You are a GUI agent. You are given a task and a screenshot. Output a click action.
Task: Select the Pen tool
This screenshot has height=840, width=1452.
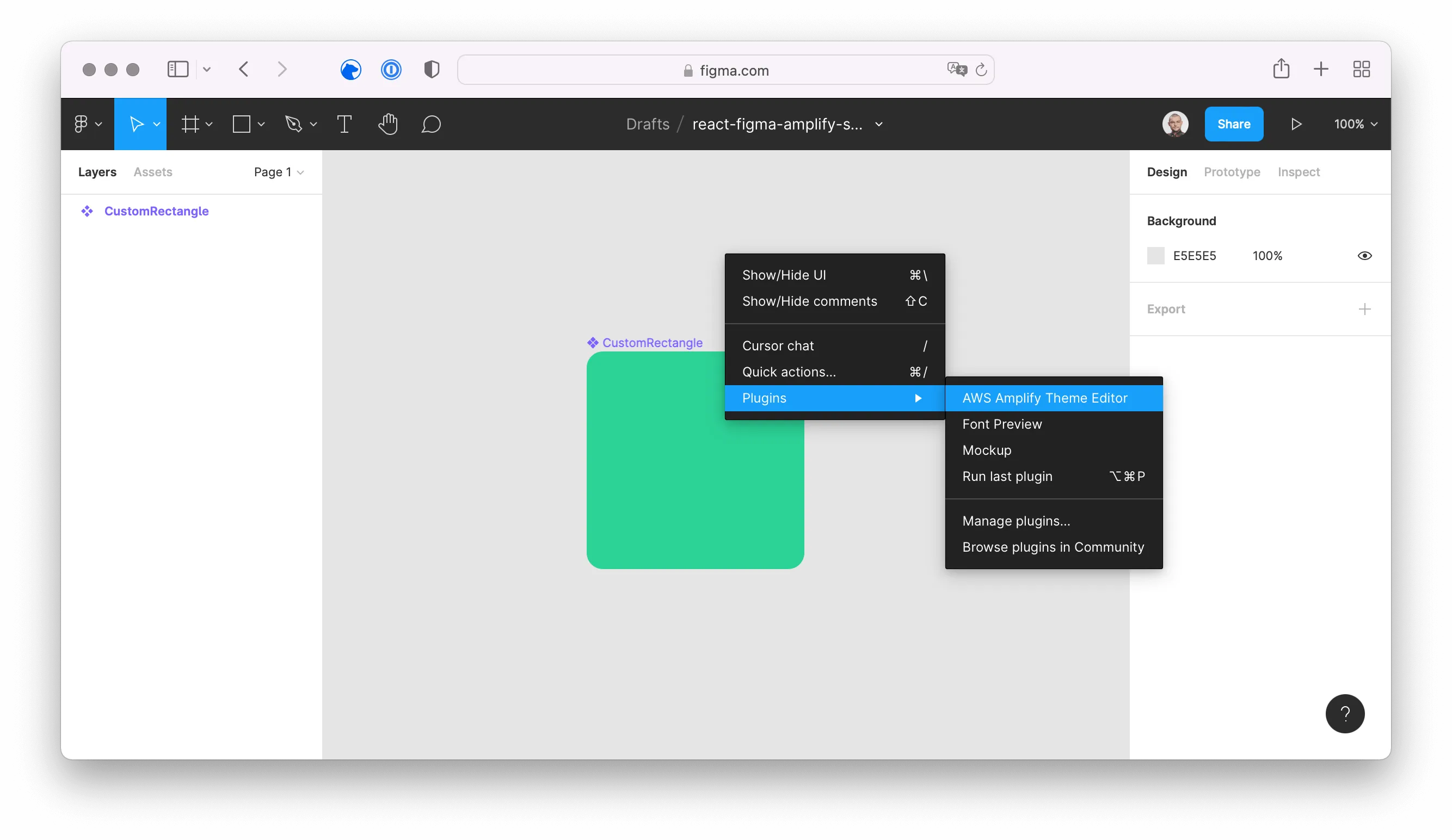(x=294, y=124)
